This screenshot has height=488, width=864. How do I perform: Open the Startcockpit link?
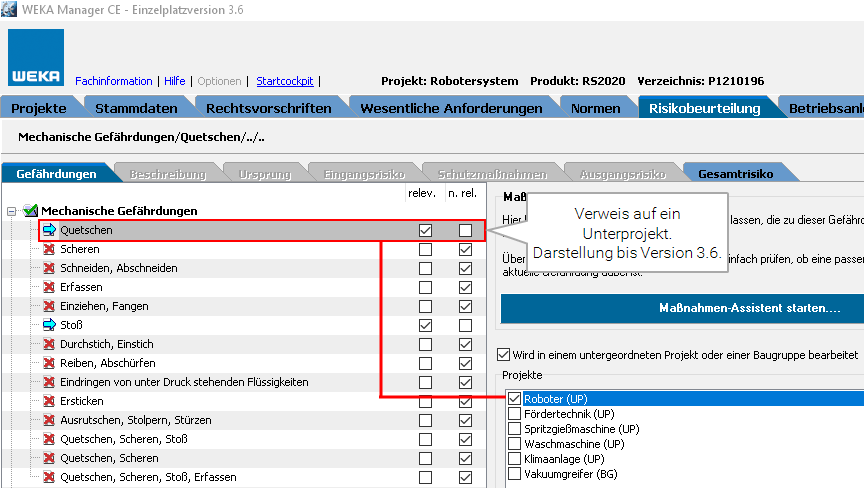[x=285, y=81]
